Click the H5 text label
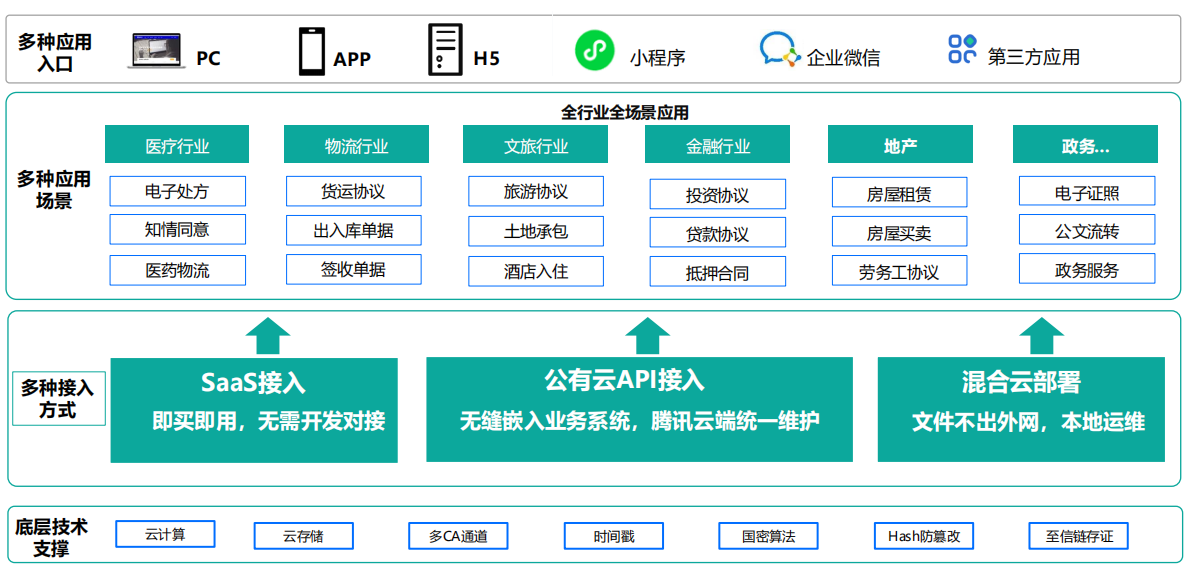 486,58
